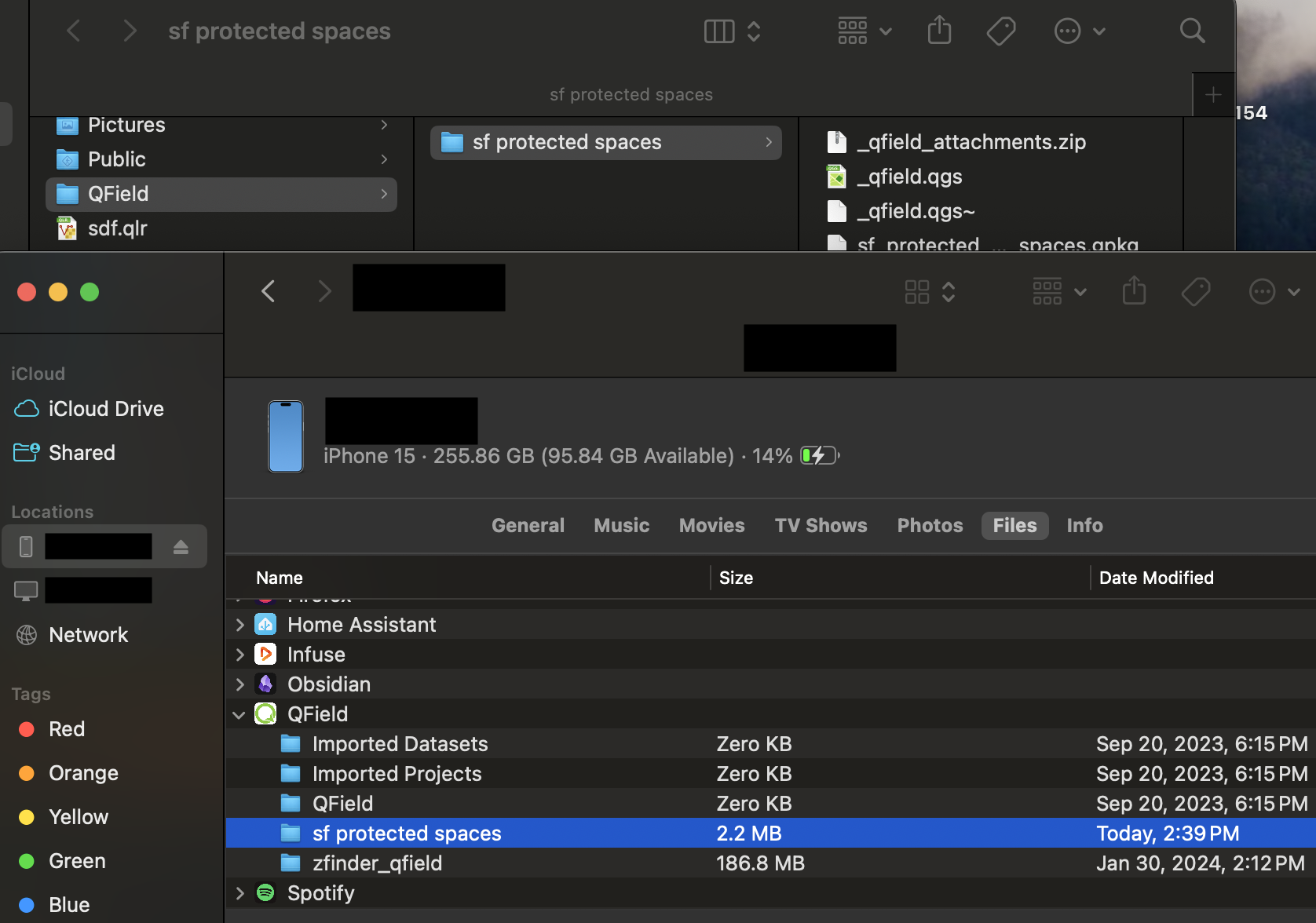Screen dimensions: 1316x923
Task: Click the Share icon in the iPhone Finder window
Action: (x=1134, y=291)
